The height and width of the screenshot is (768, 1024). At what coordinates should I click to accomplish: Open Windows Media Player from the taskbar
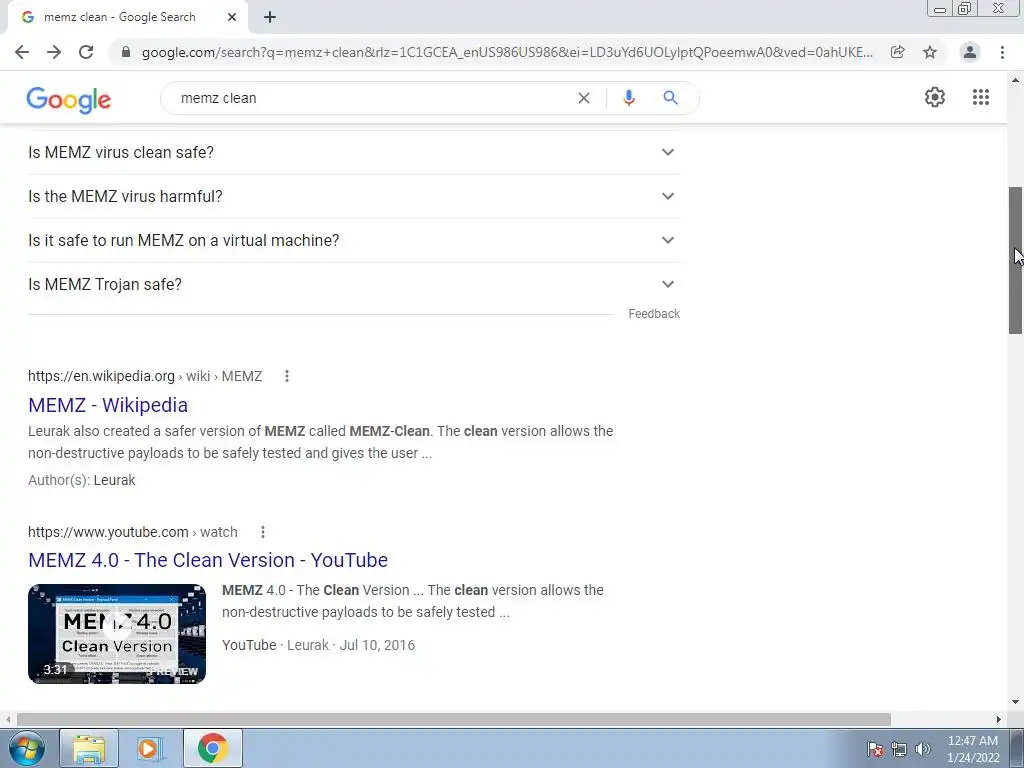pyautogui.click(x=150, y=748)
